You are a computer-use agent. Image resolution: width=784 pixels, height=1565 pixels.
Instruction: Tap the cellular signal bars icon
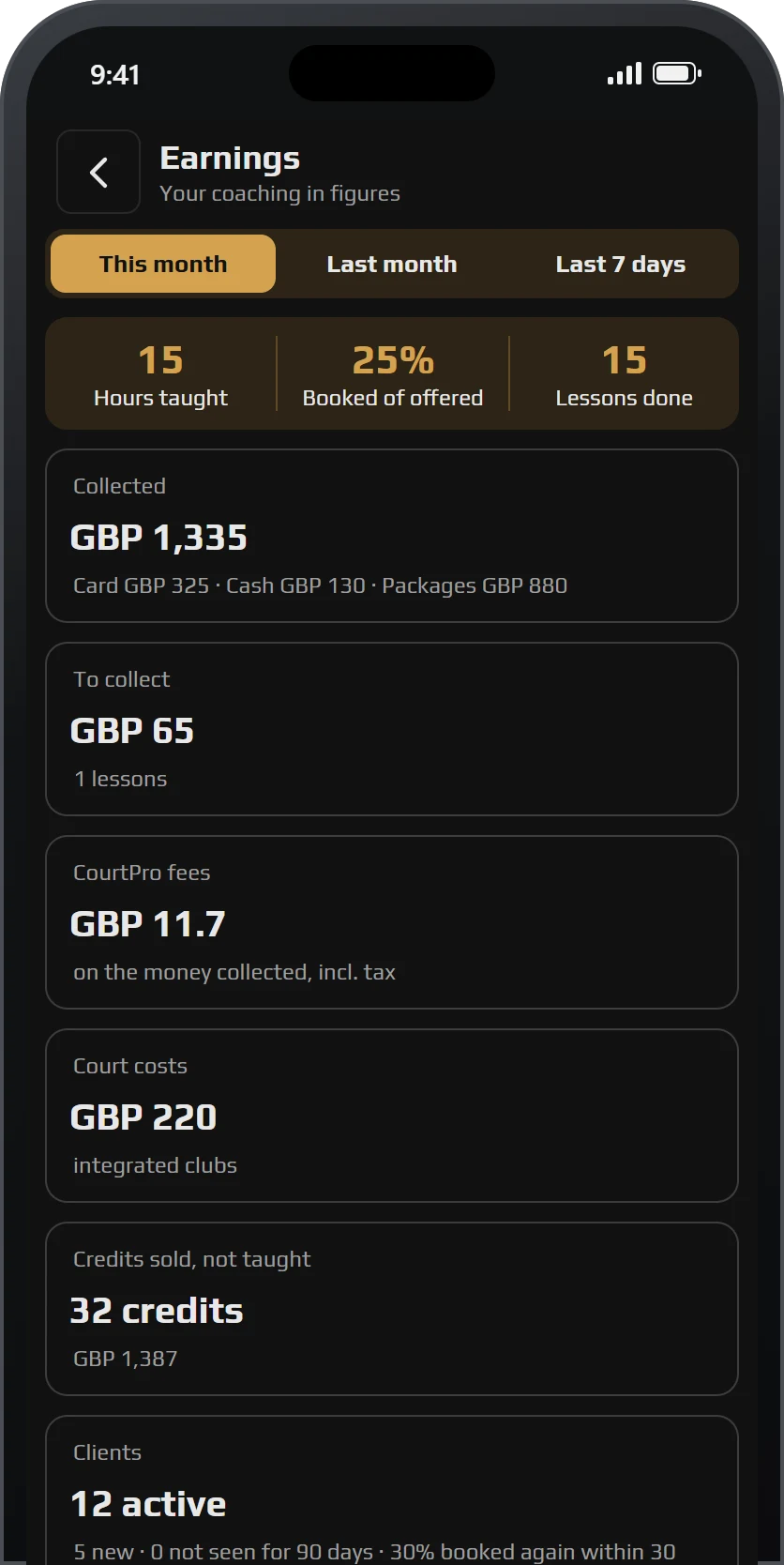pos(625,73)
